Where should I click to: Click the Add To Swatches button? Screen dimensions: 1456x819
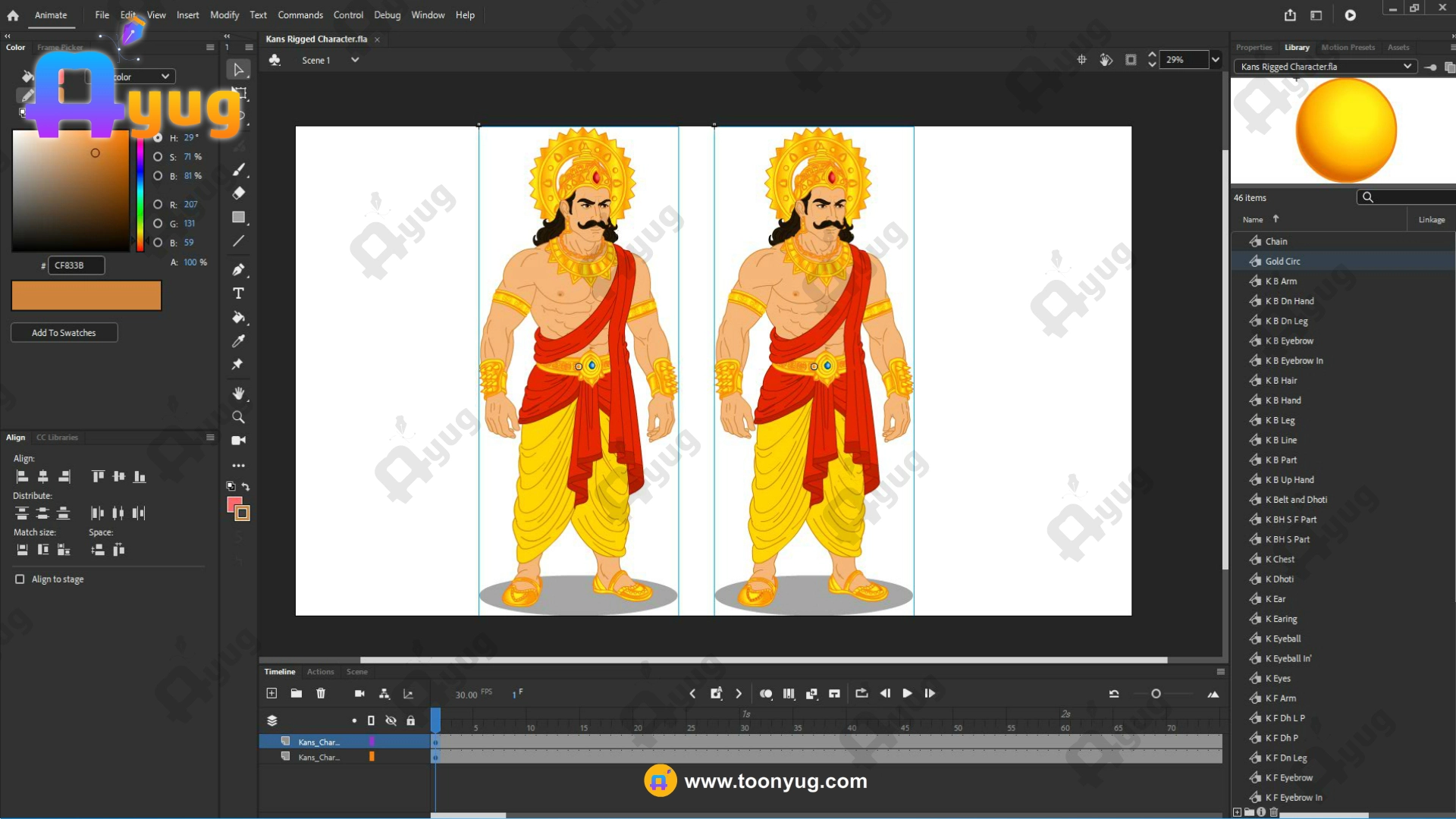64,333
